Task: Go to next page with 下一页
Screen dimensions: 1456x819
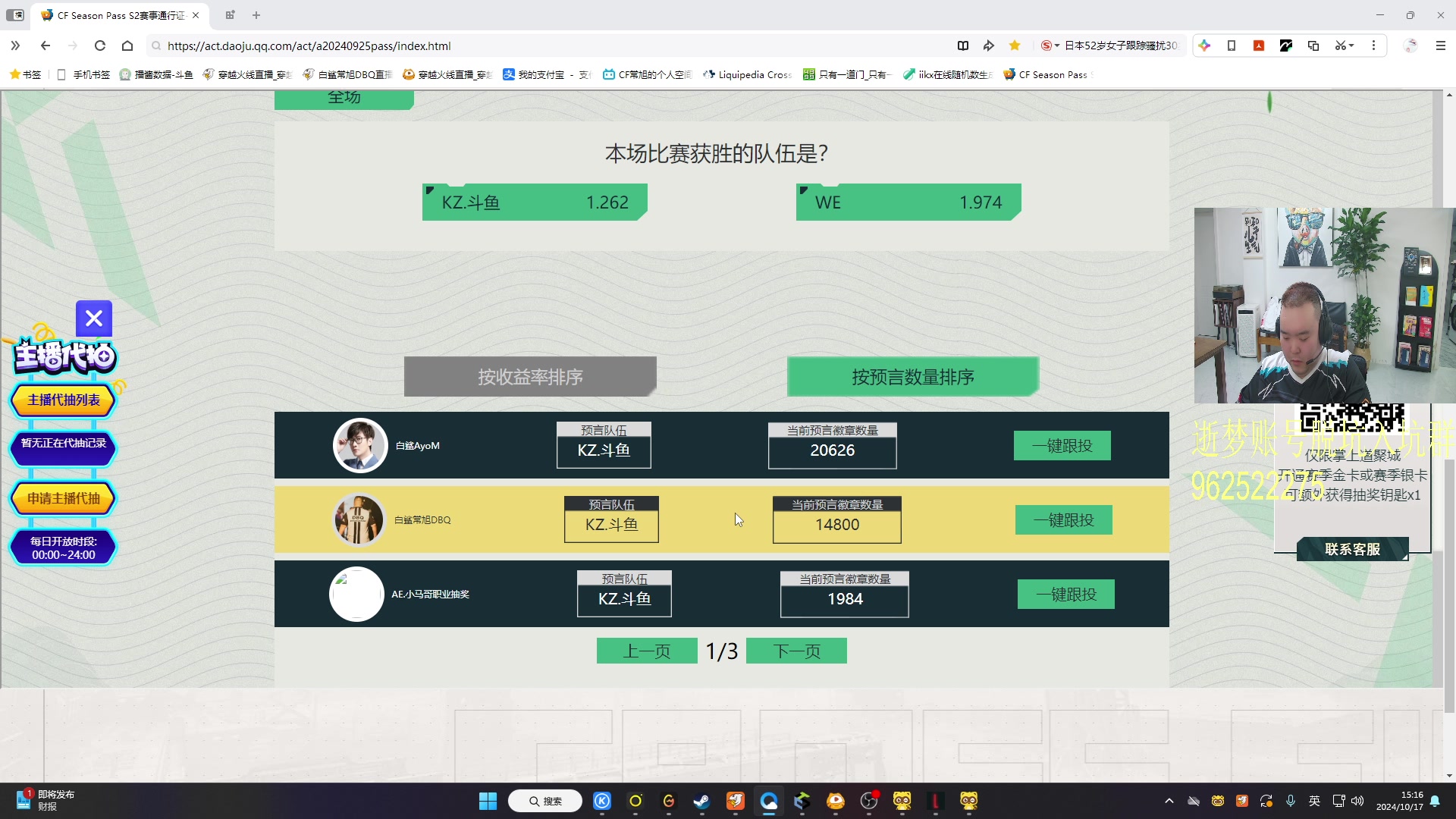Action: click(x=796, y=651)
